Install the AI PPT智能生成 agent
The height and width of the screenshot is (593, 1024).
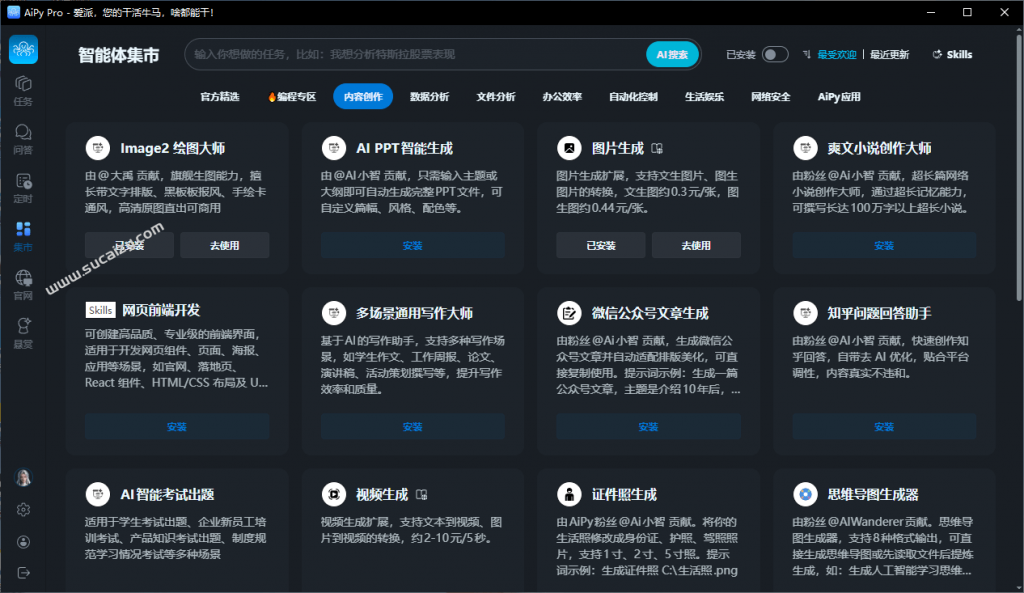click(x=413, y=246)
